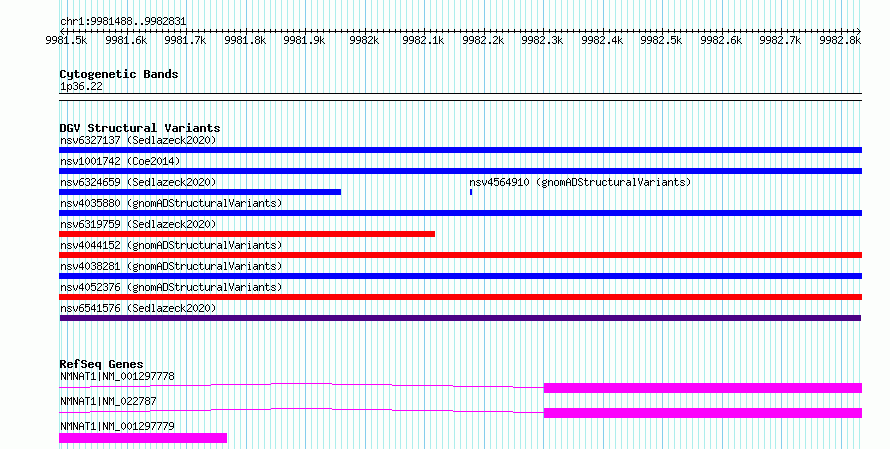Click the 9981.8k ruler tick
Viewport: 890px width, 449px height.
[x=245, y=40]
